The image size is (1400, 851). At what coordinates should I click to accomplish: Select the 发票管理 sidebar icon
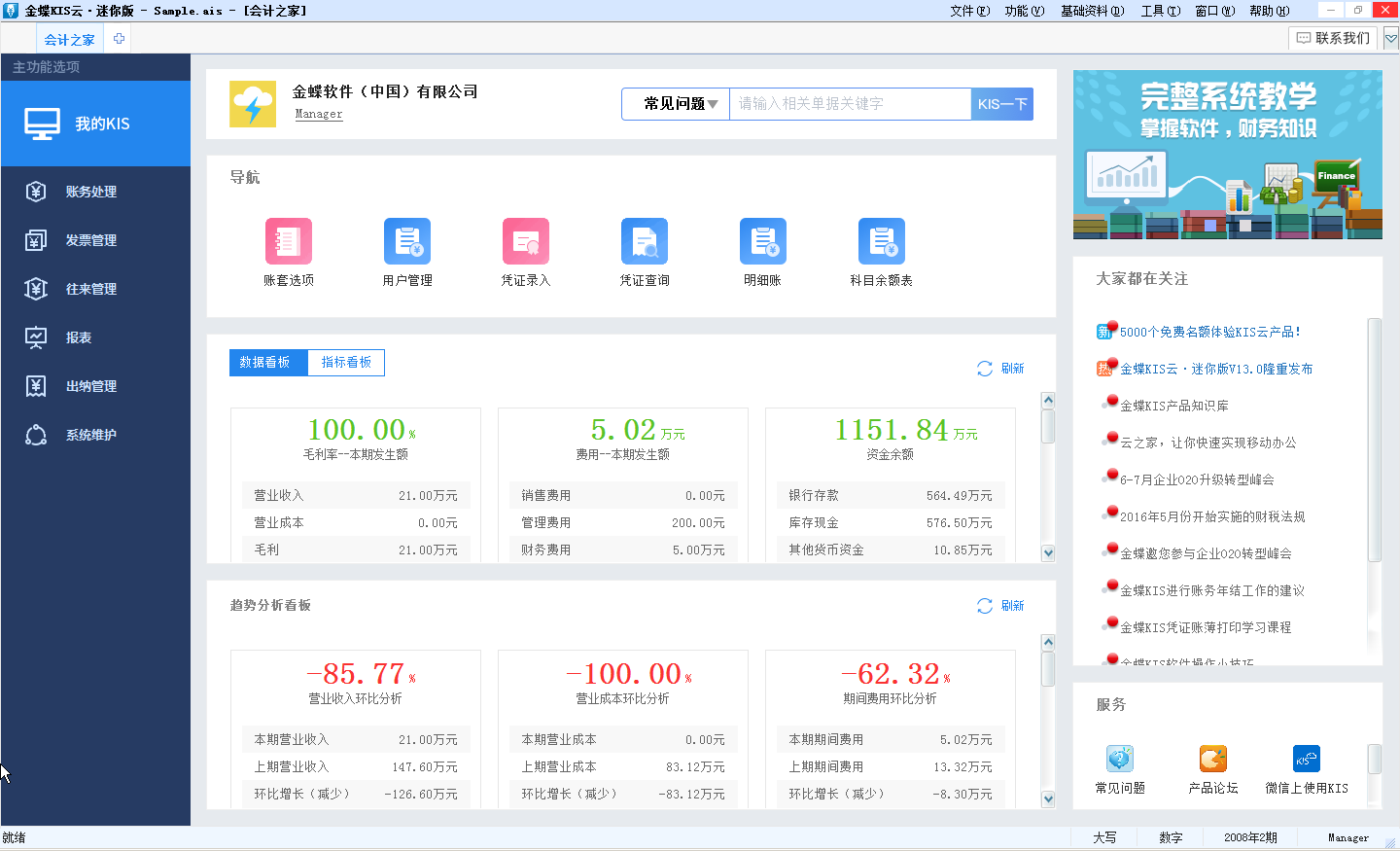(36, 240)
